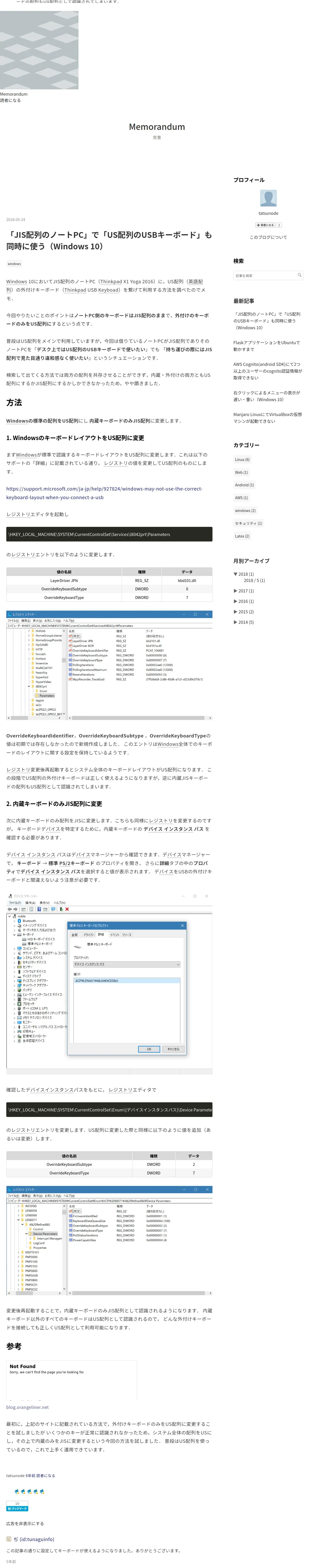Open the article title about JIS配列のノートPC

(109, 240)
